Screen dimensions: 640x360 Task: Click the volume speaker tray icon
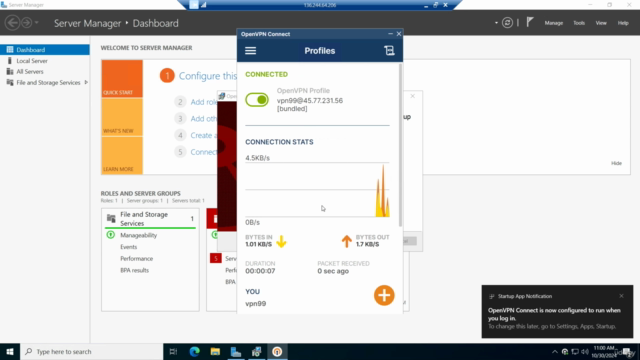tap(584, 352)
